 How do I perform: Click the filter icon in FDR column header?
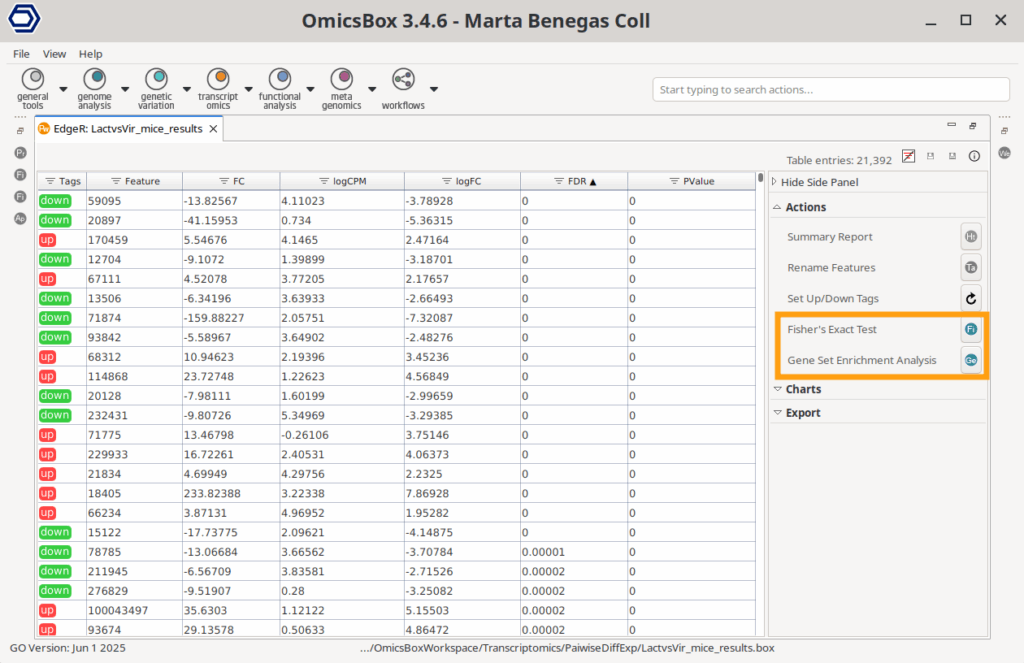[x=559, y=181]
